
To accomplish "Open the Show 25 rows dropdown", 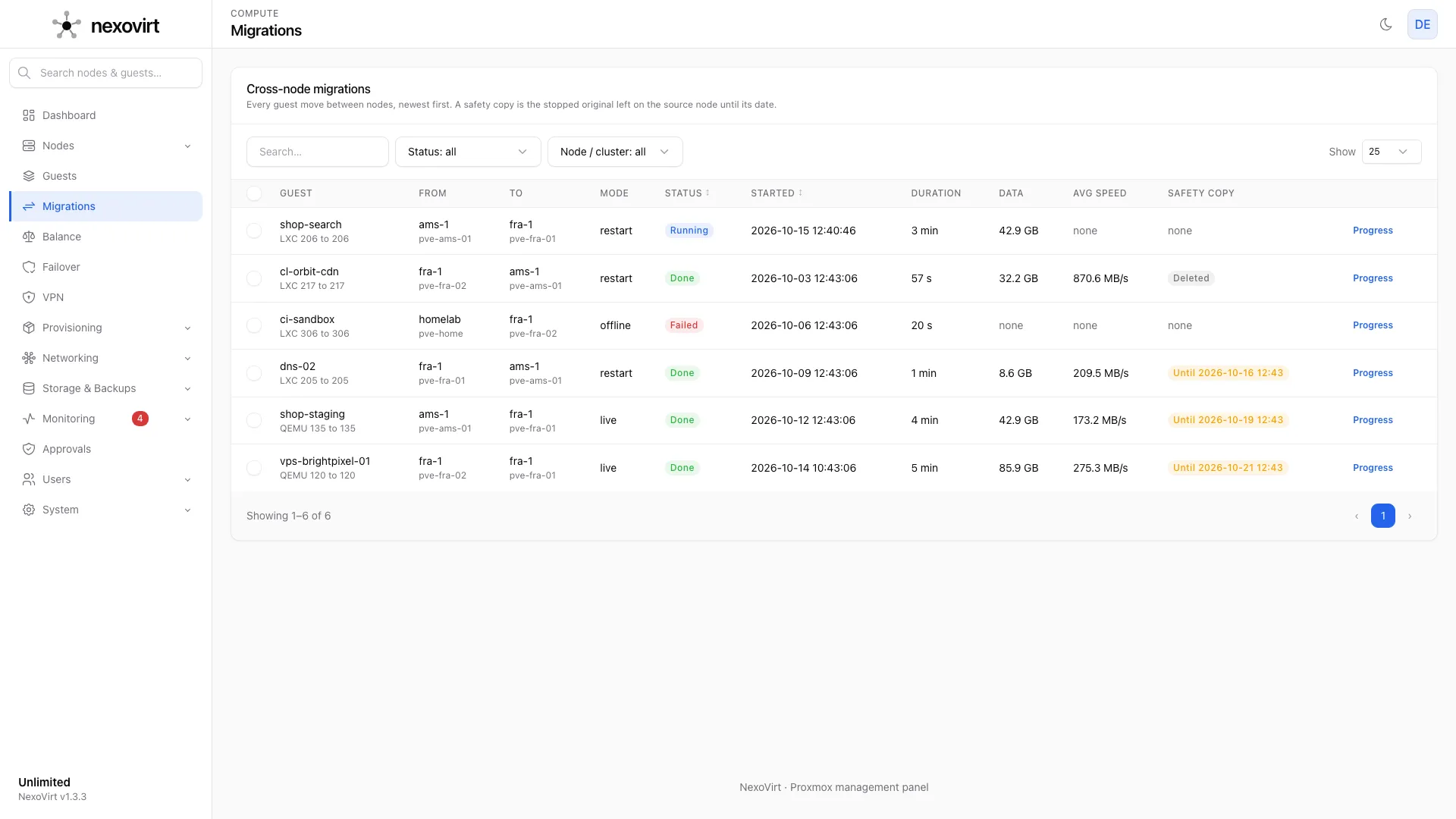I will (1392, 152).
